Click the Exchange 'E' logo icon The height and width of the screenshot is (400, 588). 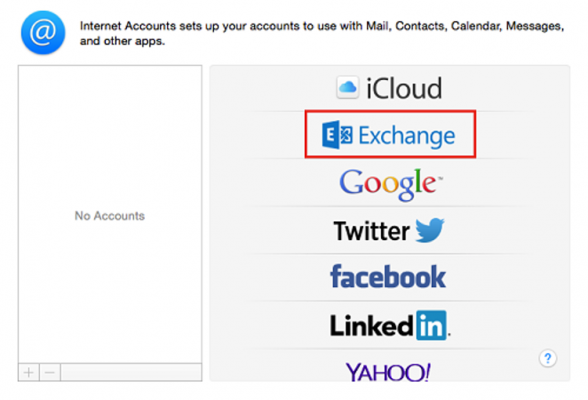pyautogui.click(x=337, y=135)
